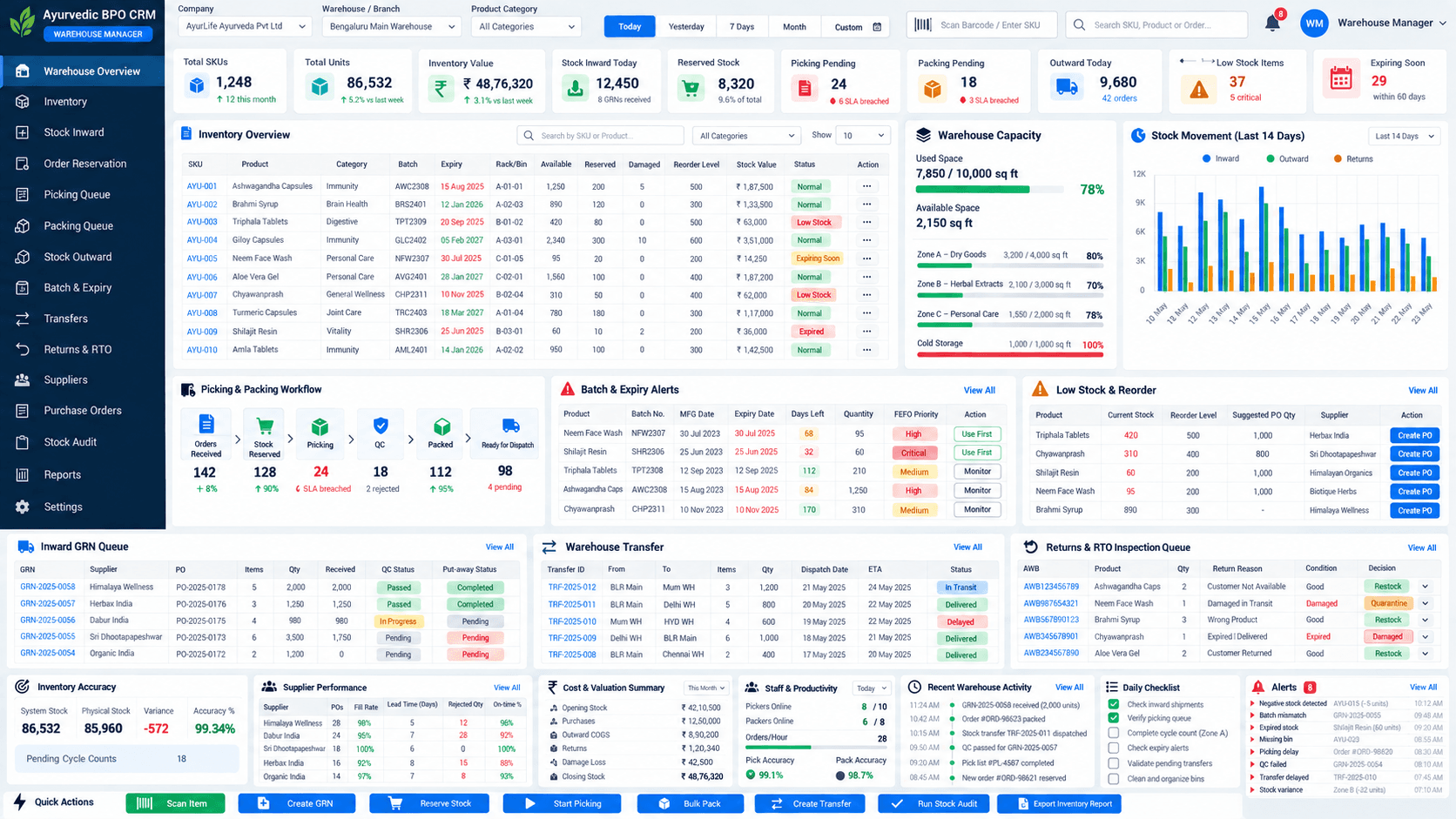1456x819 pixels.
Task: Open the Picking Queue sidebar item
Action: click(x=83, y=194)
